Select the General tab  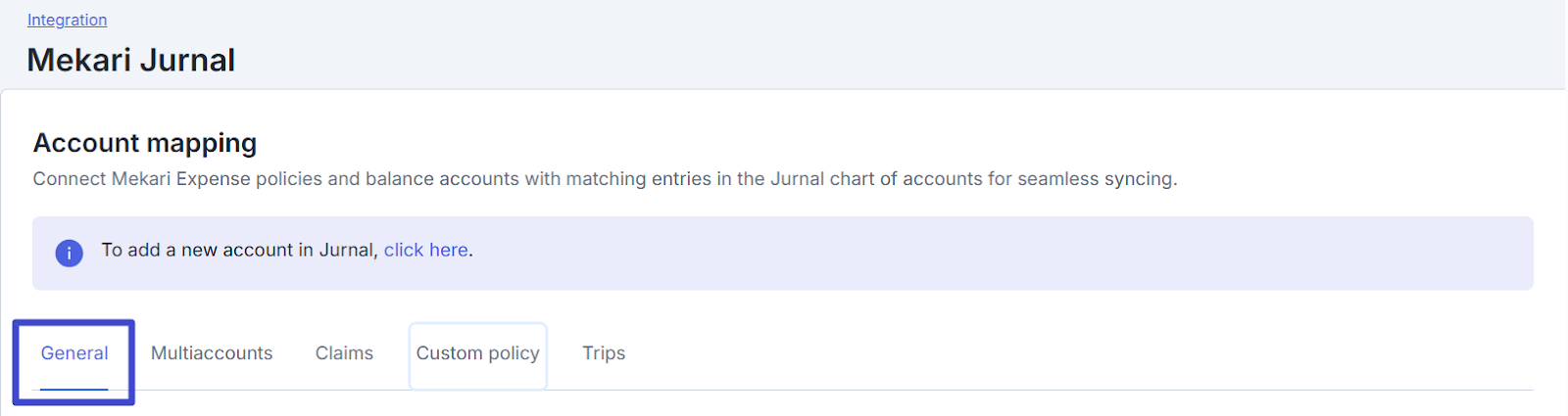click(74, 353)
